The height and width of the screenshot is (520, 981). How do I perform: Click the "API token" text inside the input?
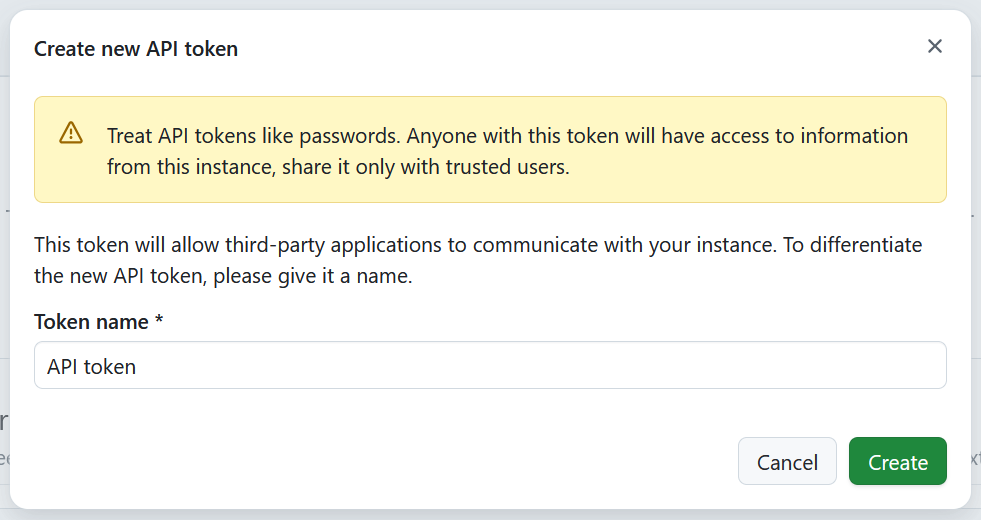(92, 367)
